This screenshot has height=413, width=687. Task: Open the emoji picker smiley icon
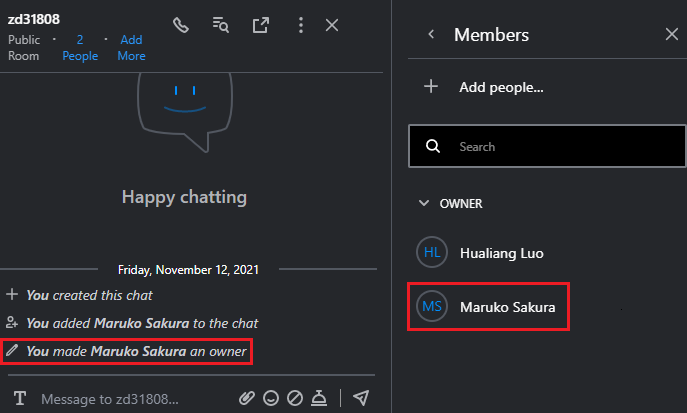271,398
